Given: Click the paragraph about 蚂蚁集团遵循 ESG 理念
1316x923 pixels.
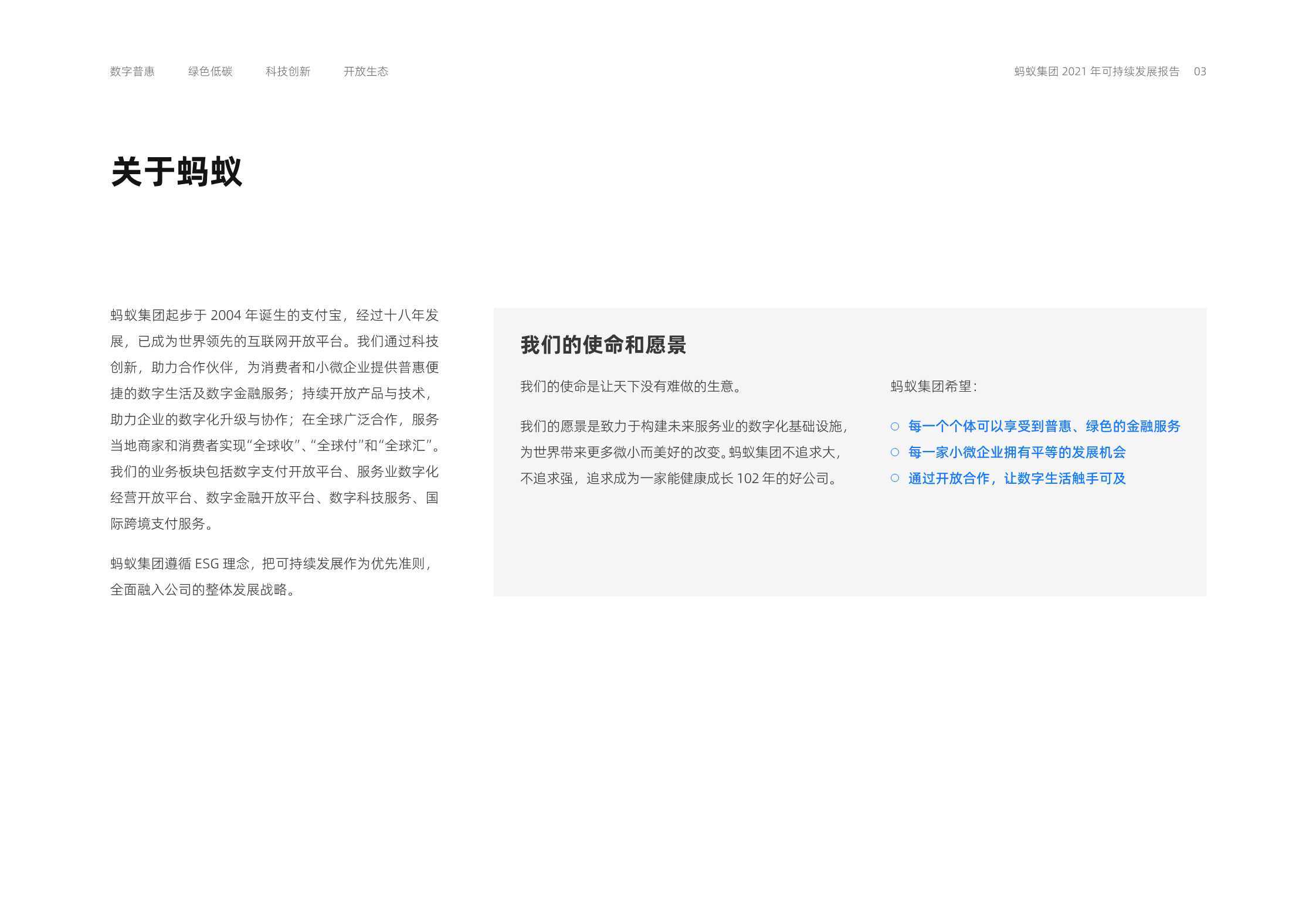Looking at the screenshot, I should coord(272,576).
